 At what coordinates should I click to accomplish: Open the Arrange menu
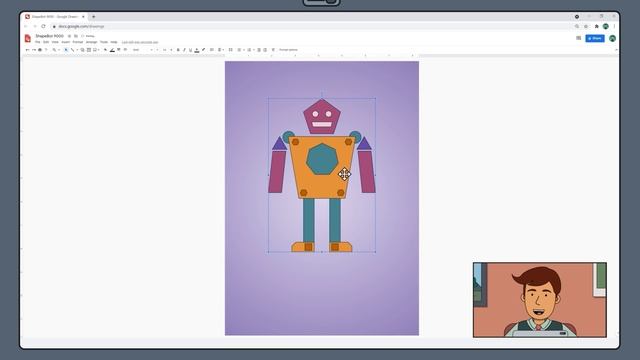[x=91, y=42]
